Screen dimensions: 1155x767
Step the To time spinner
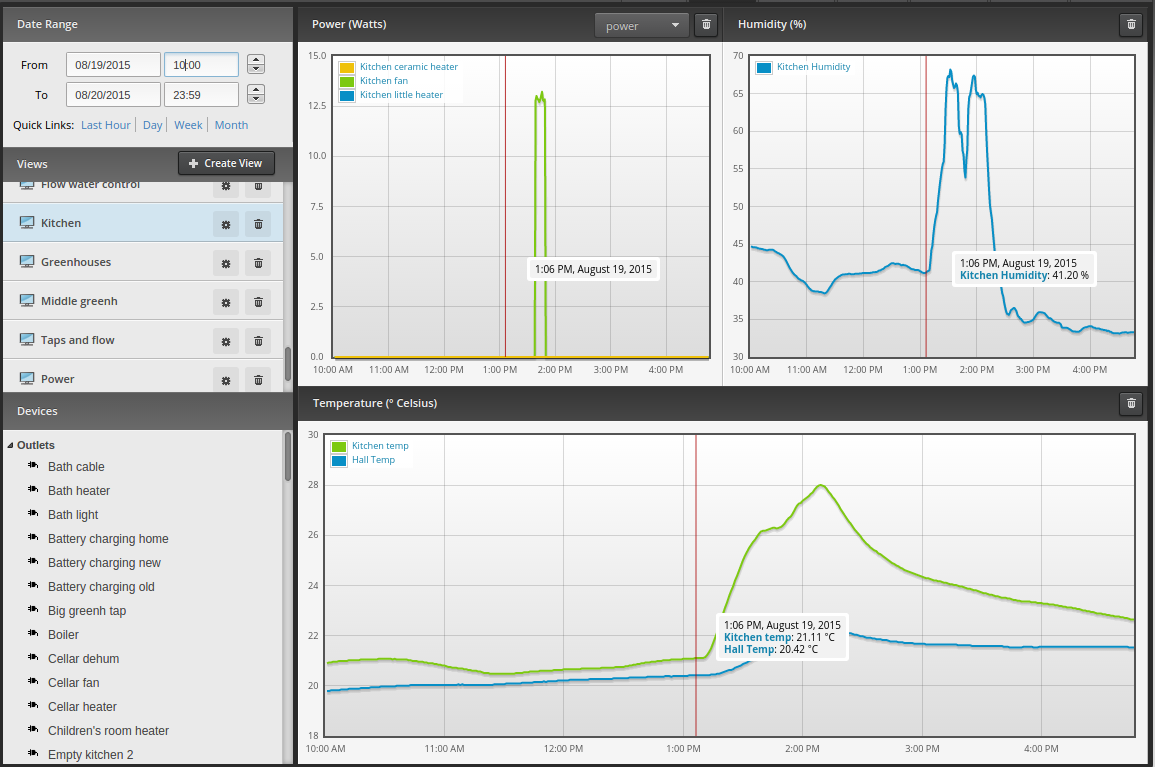pos(256,94)
